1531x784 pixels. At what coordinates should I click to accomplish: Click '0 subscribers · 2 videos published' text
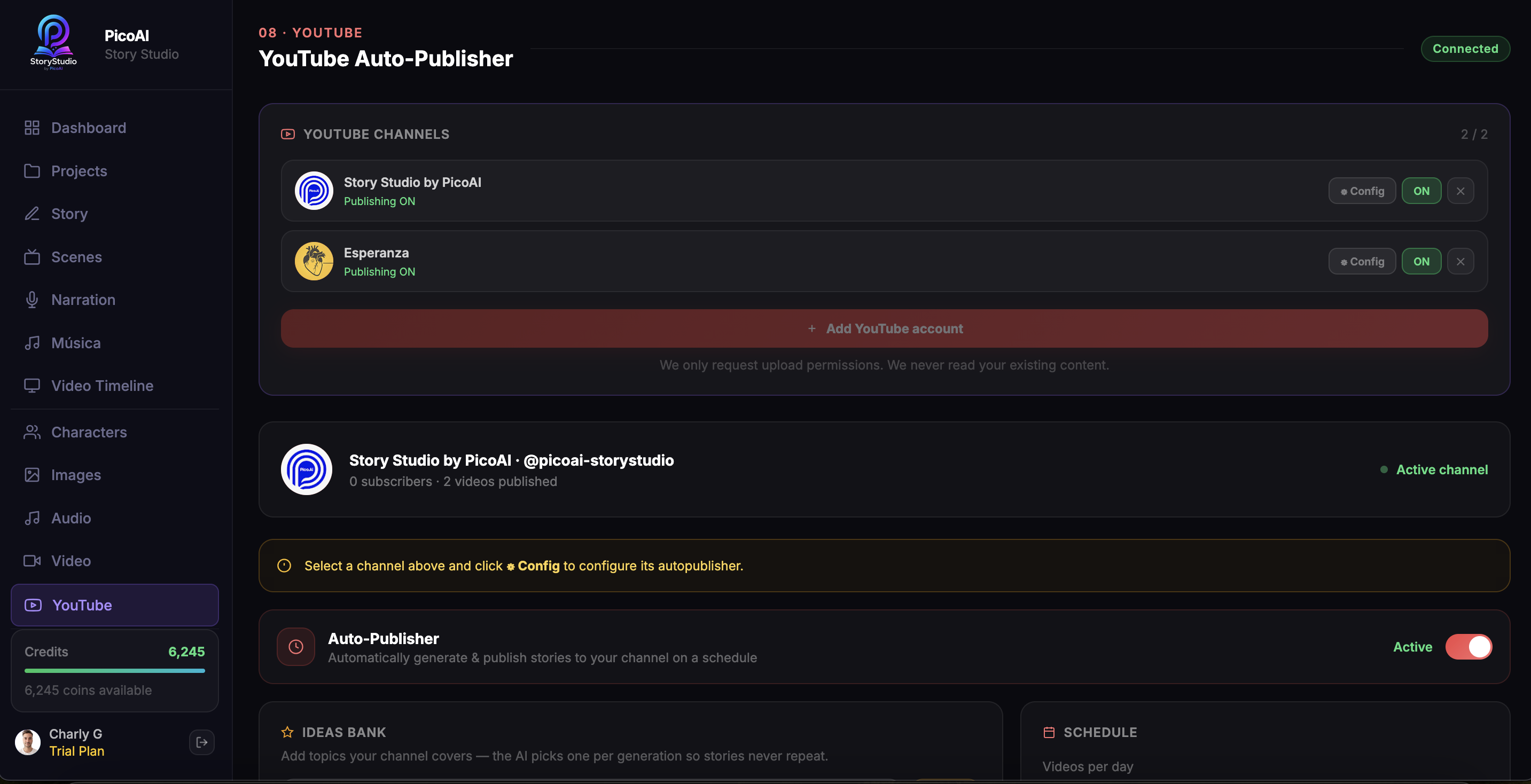(453, 482)
